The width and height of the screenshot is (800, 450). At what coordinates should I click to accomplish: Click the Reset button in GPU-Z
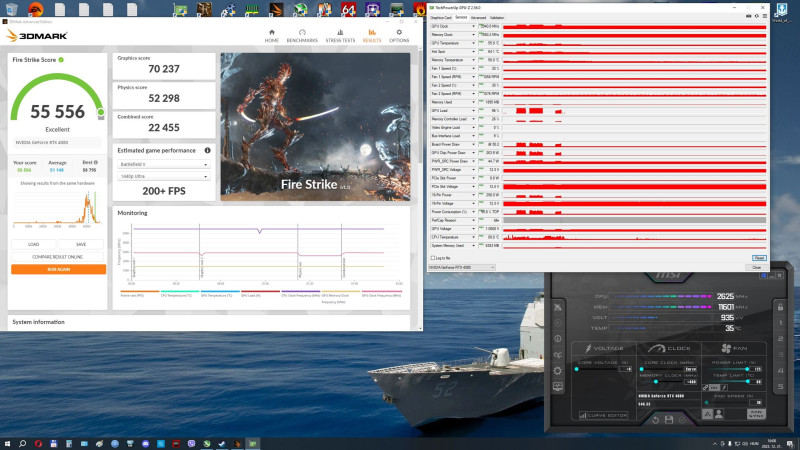[759, 258]
